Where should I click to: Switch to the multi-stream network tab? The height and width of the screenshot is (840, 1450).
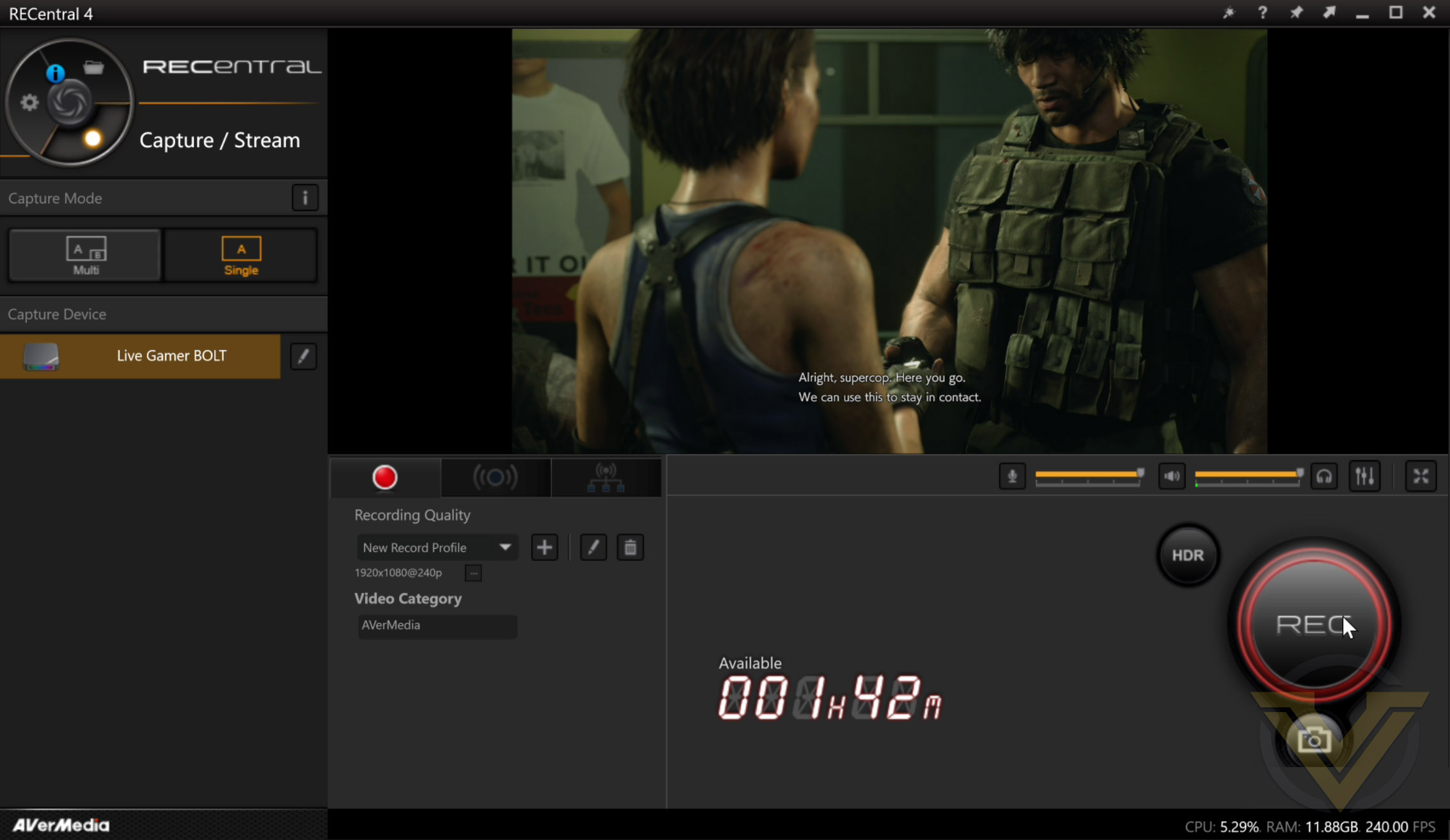point(605,477)
